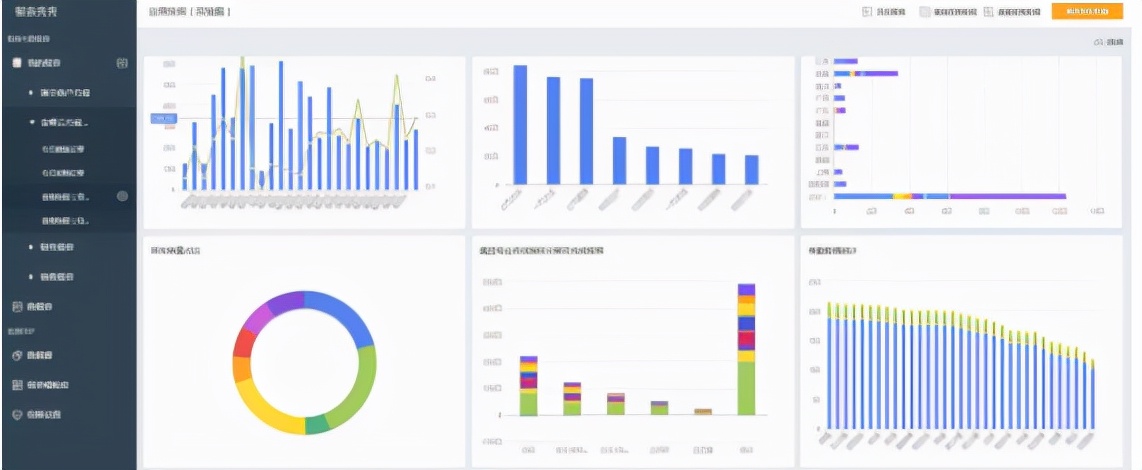Click the header icon nearest the orange button
Viewport: 1142px width, 470px height.
988,12
